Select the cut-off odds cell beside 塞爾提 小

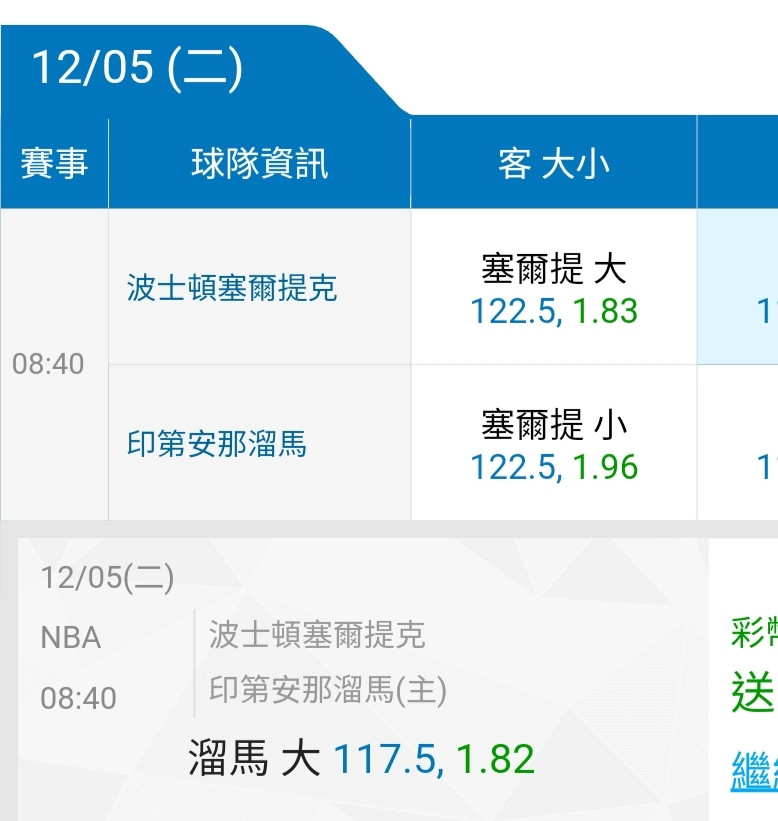738,443
